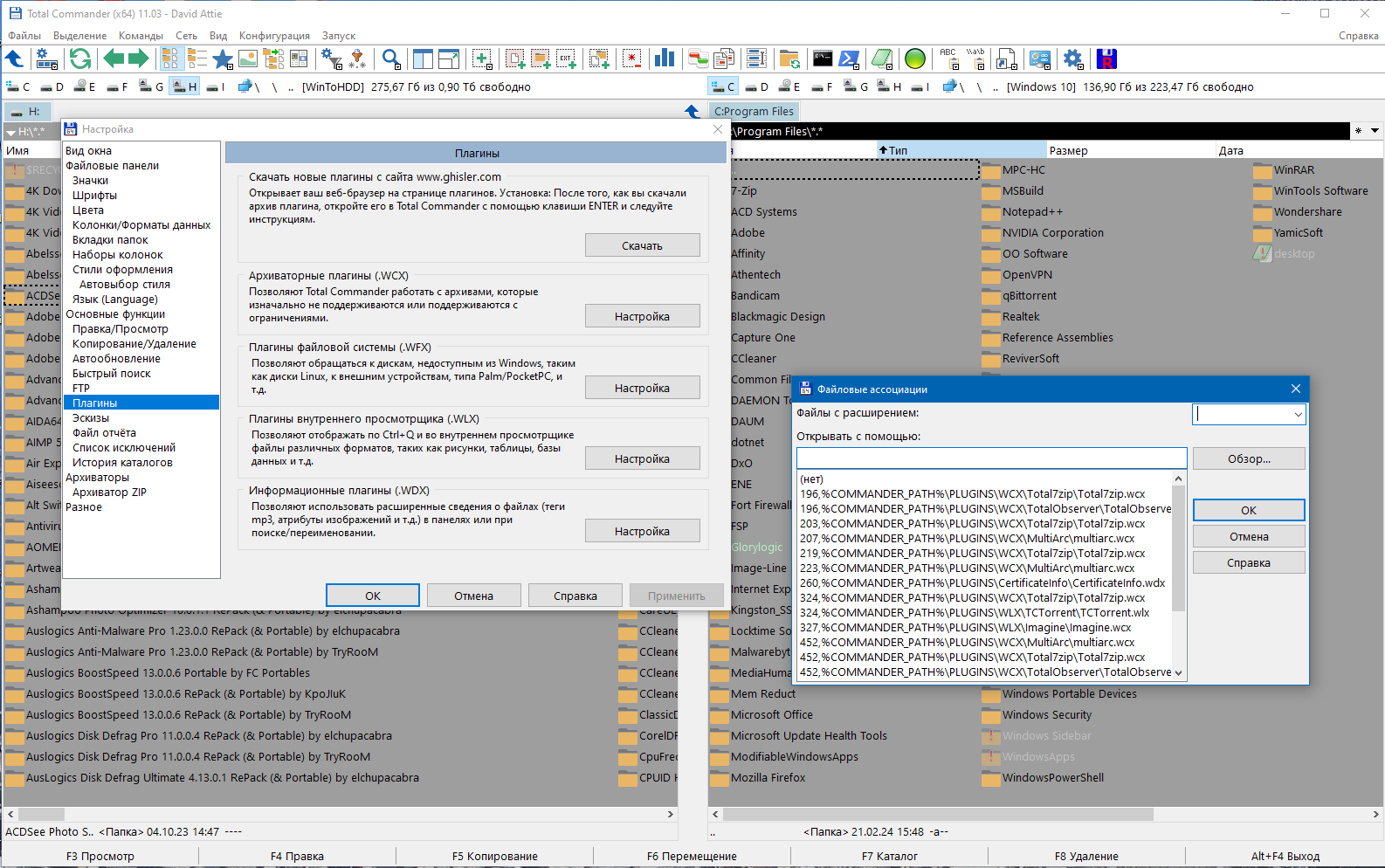Click the blue gear settings toolbar icon
The image size is (1385, 868).
[1073, 59]
